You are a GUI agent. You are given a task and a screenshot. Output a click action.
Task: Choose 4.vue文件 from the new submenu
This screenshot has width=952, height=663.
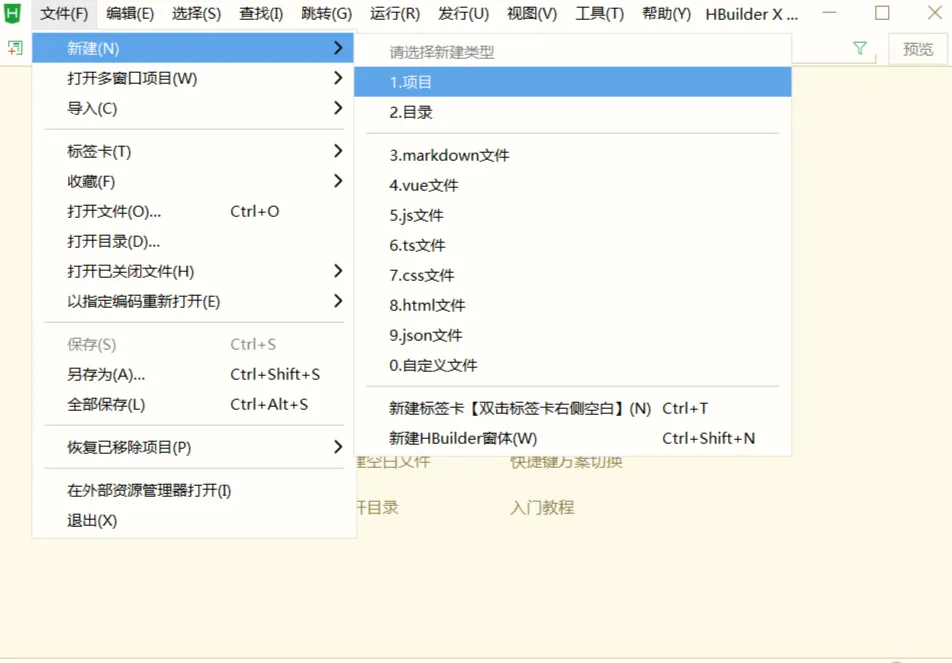click(424, 185)
